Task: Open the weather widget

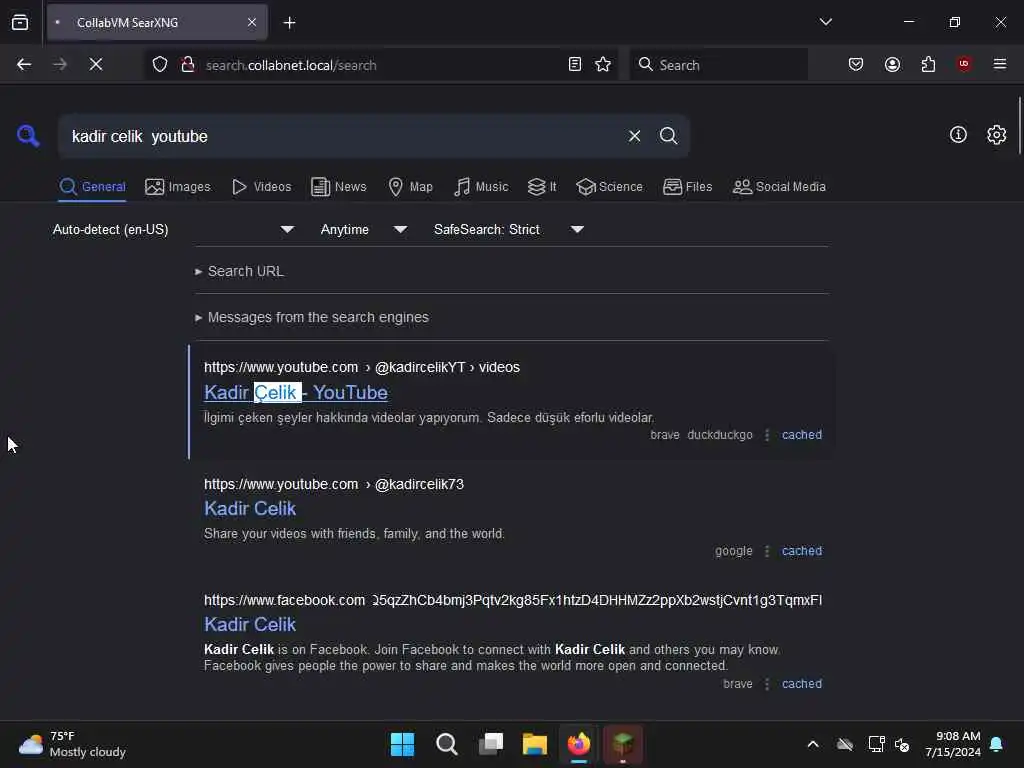Action: coord(72,744)
